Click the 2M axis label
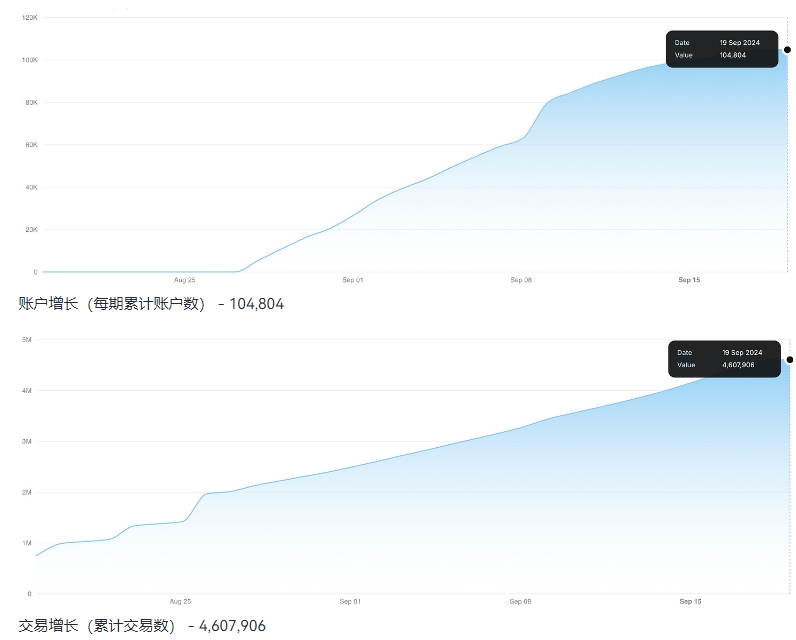 (26, 492)
